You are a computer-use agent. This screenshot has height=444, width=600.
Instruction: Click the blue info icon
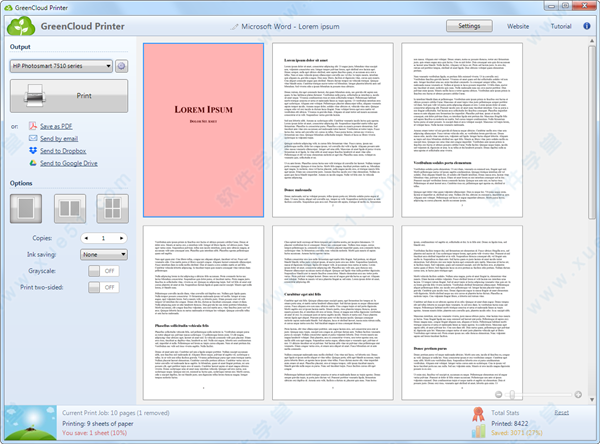pyautogui.click(x=588, y=25)
